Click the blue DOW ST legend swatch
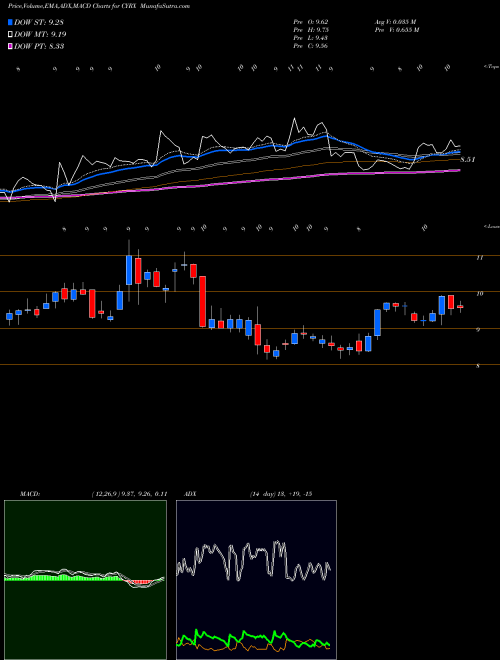The height and width of the screenshot is (660, 500). (x=10, y=22)
